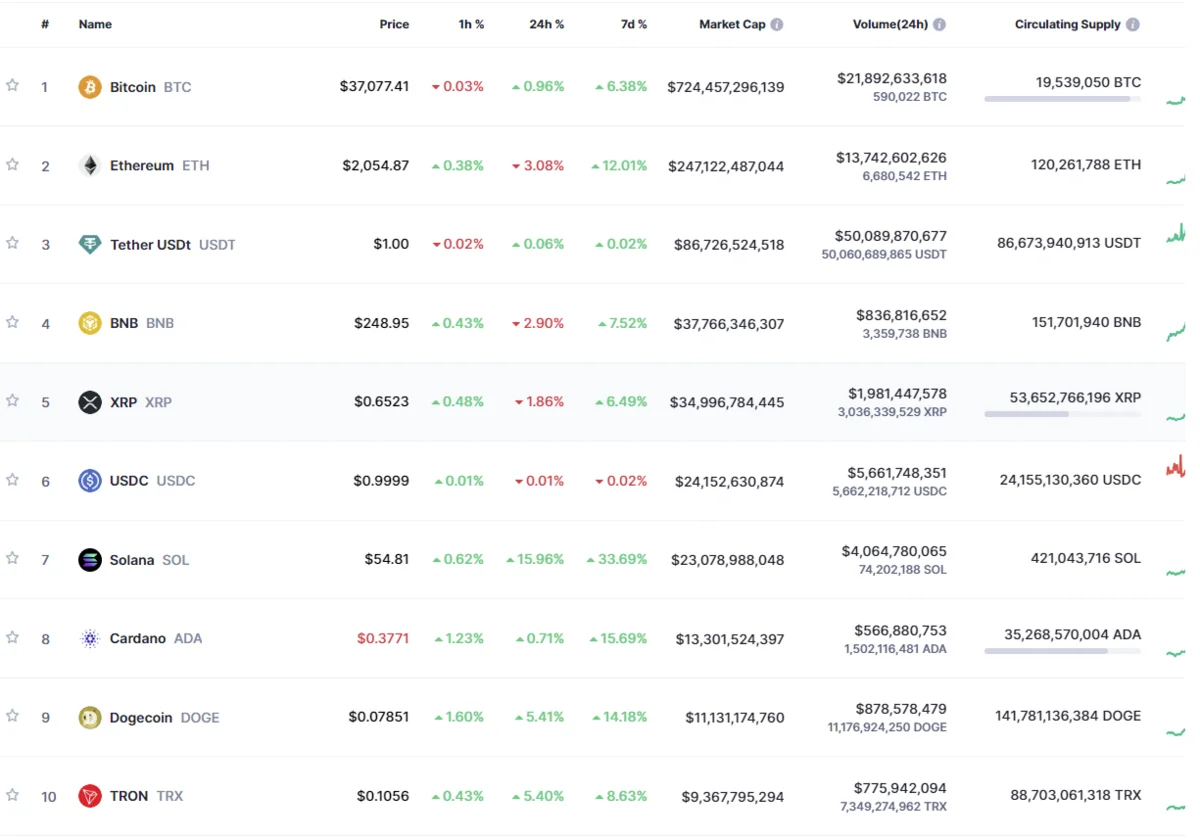The height and width of the screenshot is (840, 1200).
Task: Open the Market Cap info icon
Action: coord(777,25)
